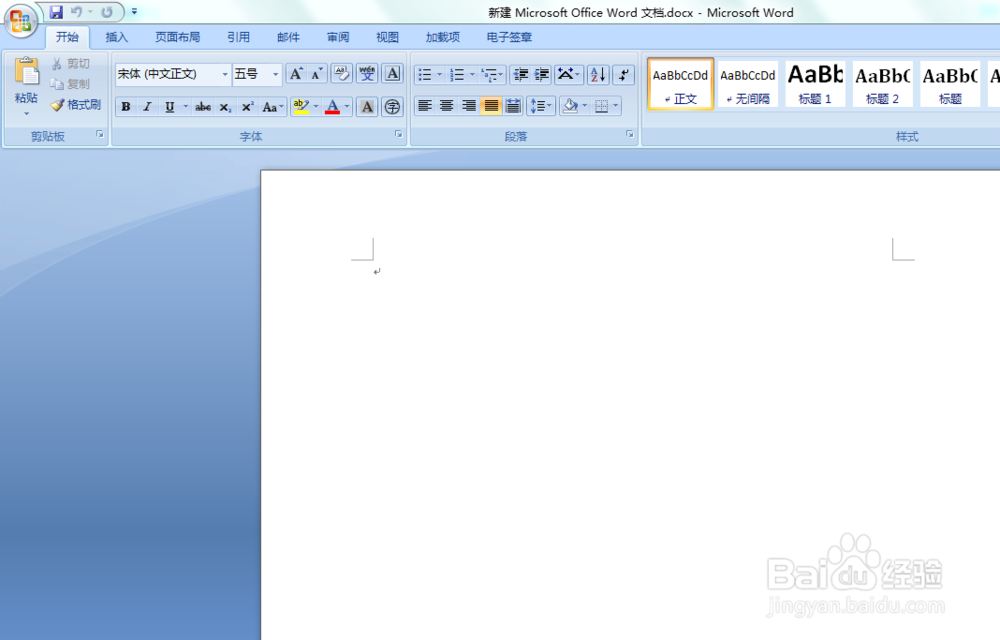Open the 视图 tab
Image resolution: width=1000 pixels, height=640 pixels.
pos(387,38)
